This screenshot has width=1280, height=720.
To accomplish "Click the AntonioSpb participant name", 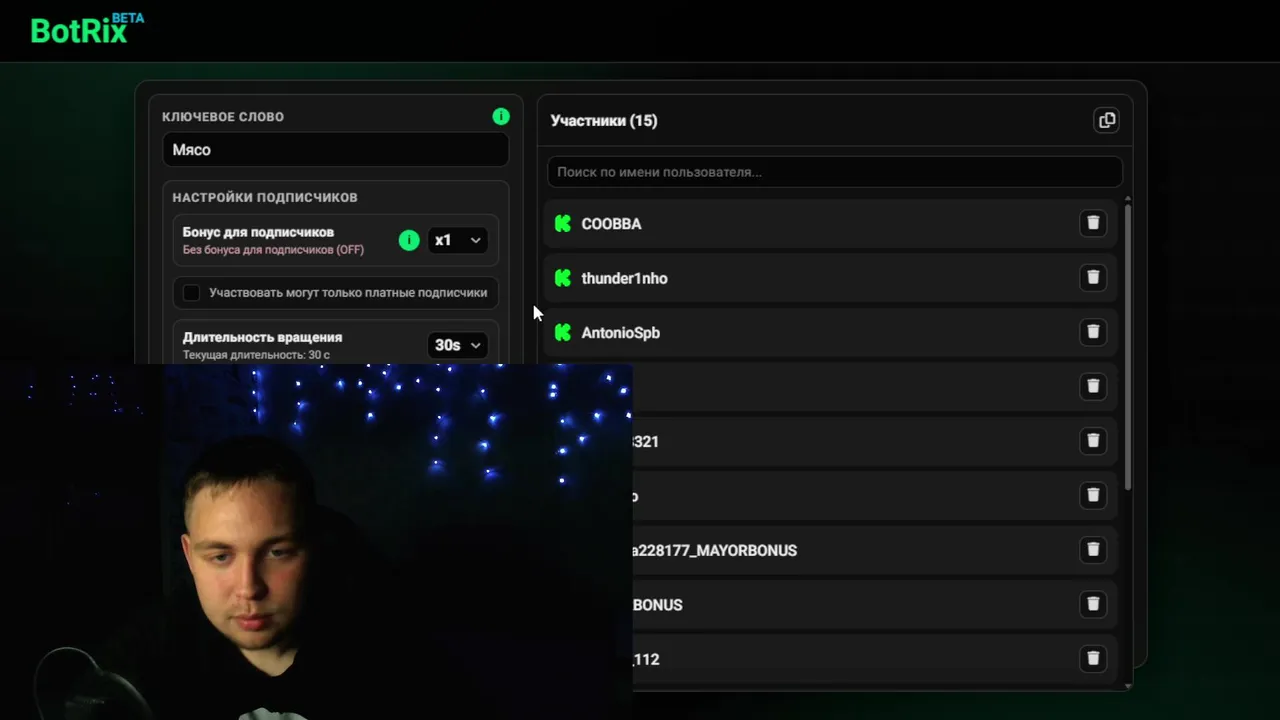I will (x=620, y=333).
